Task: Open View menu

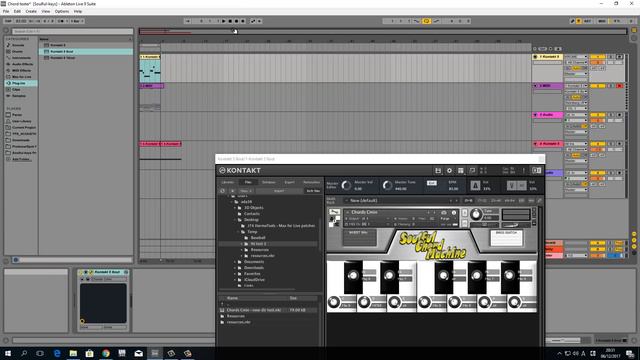Action: coord(46,11)
